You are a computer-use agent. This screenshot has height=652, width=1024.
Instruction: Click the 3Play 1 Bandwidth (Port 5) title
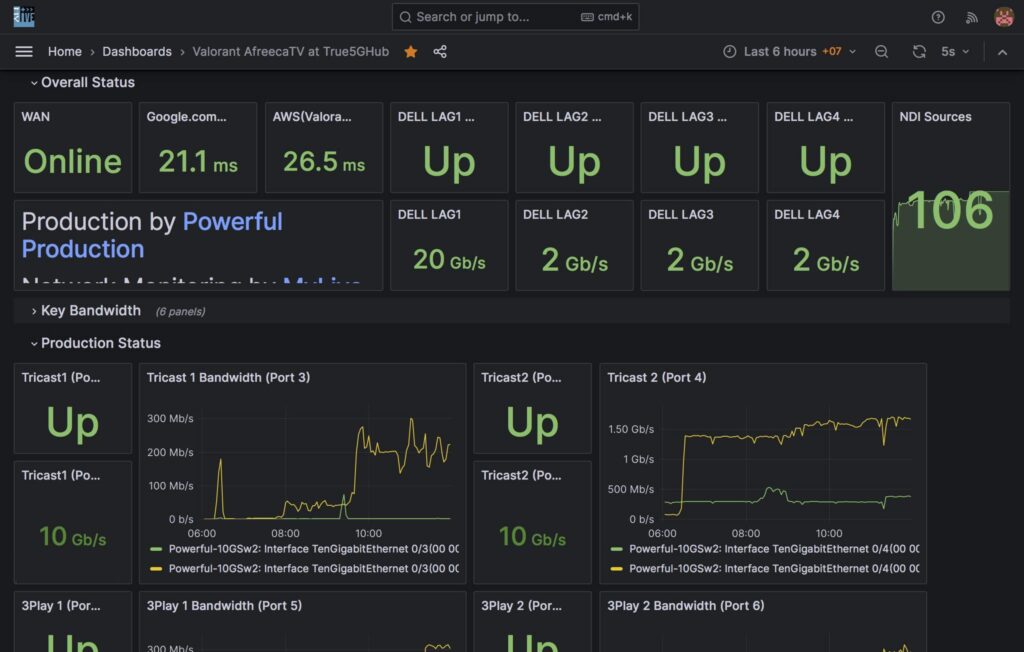[224, 606]
